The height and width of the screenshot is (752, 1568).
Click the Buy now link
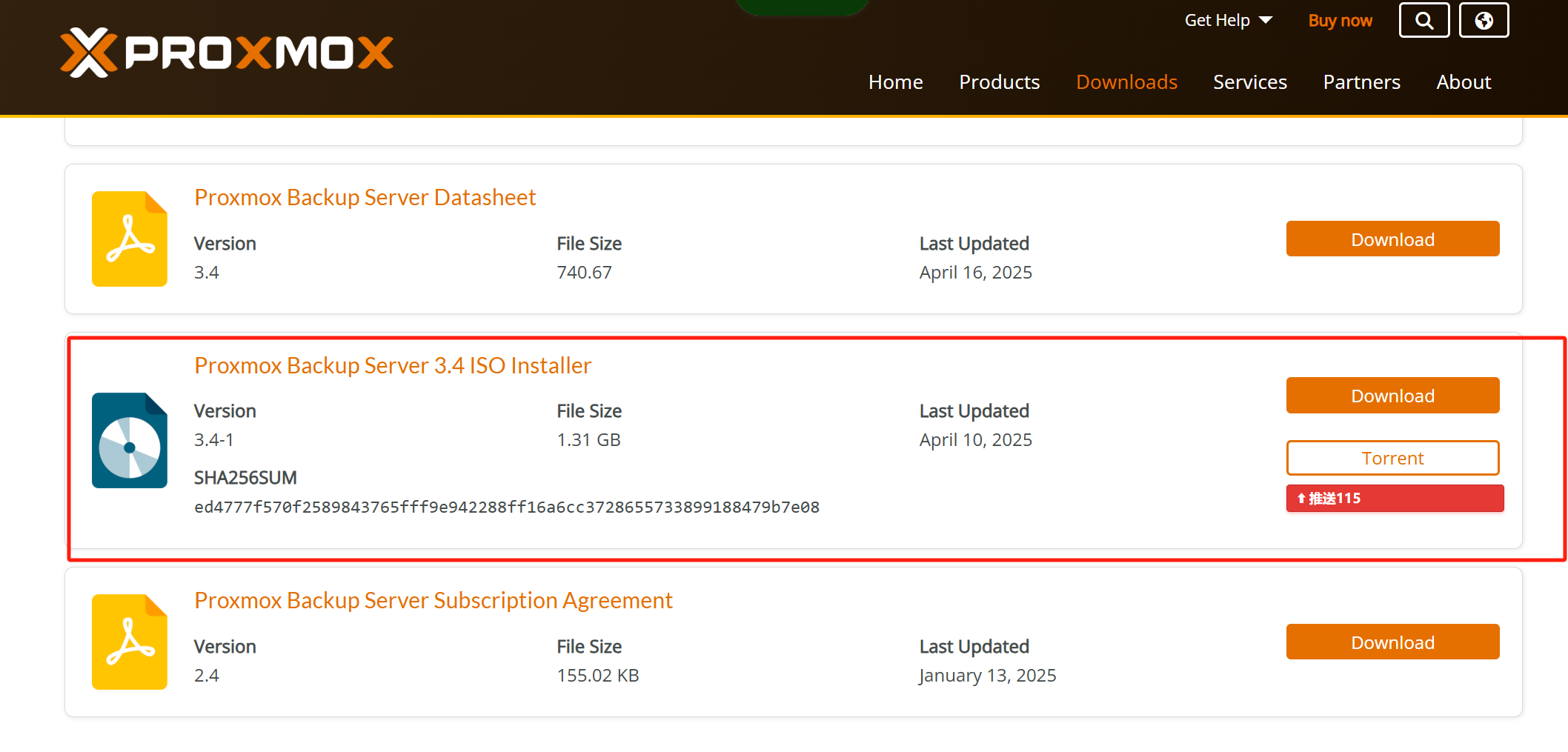[1340, 20]
